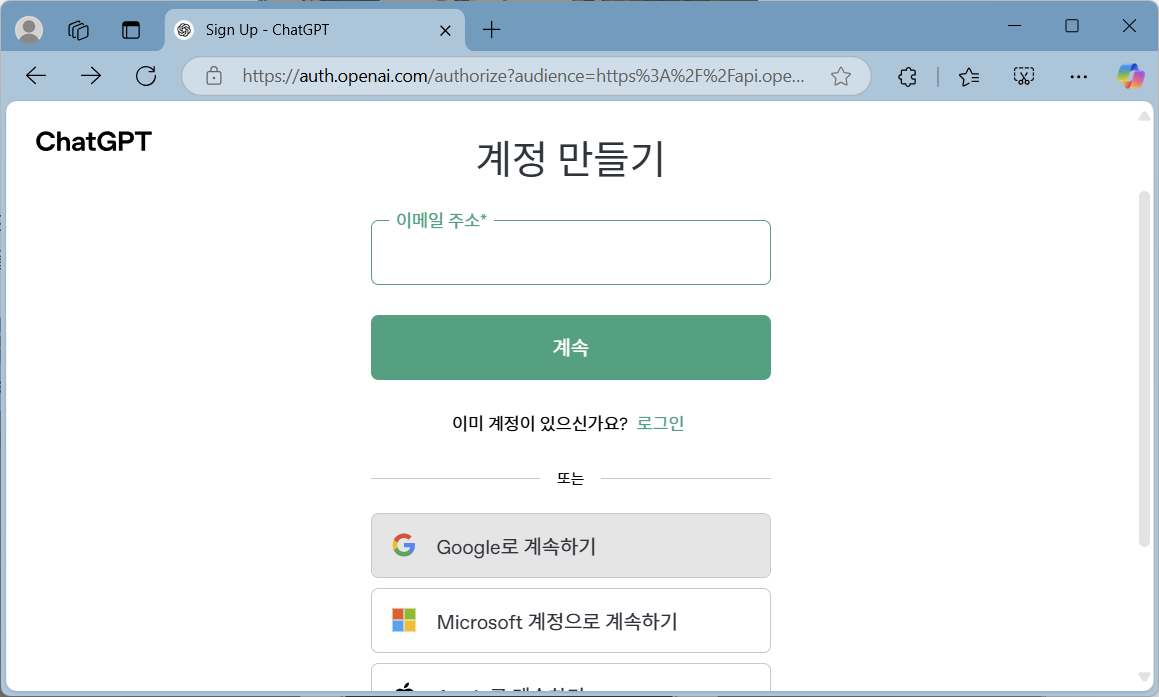Screen dimensions: 1159x697
Task: View site information lock icon
Action: (214, 75)
